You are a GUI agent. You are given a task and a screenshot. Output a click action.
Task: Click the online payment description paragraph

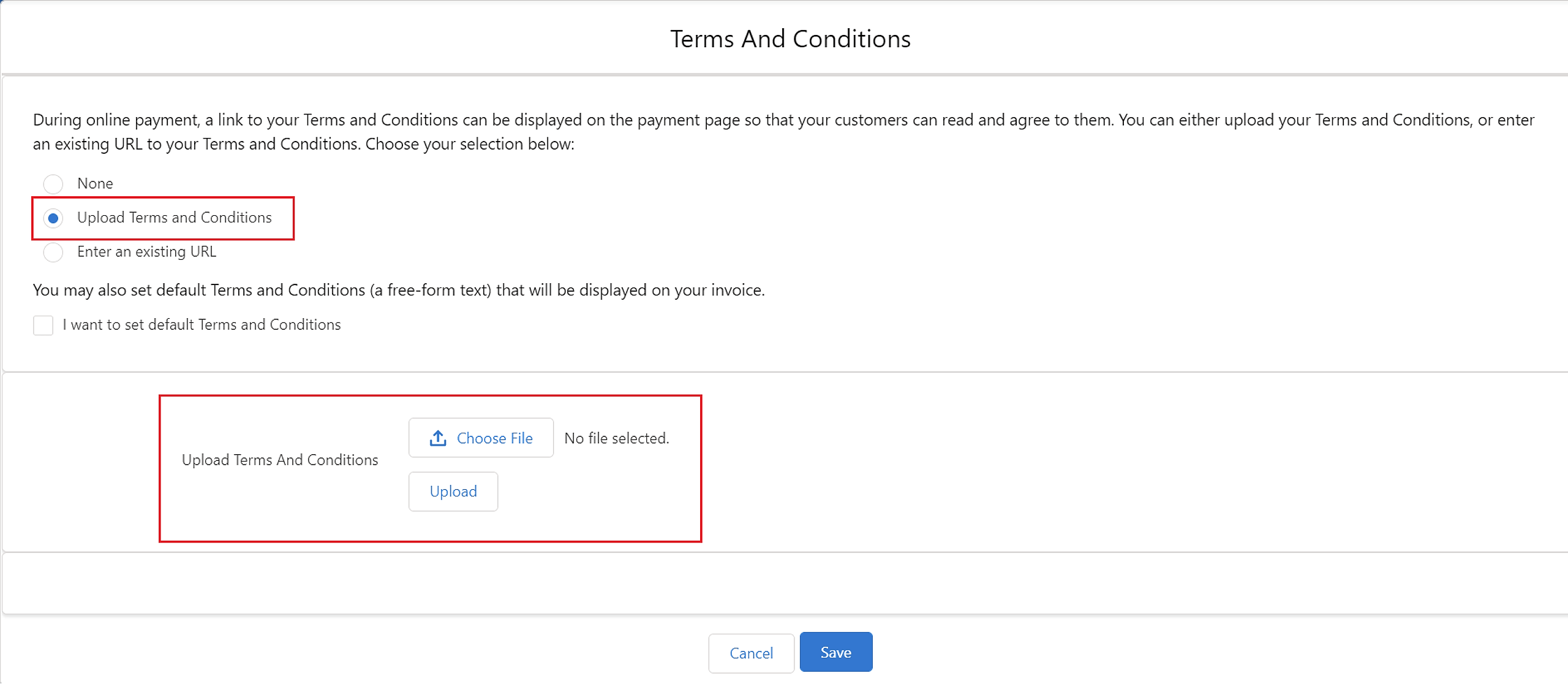(783, 131)
